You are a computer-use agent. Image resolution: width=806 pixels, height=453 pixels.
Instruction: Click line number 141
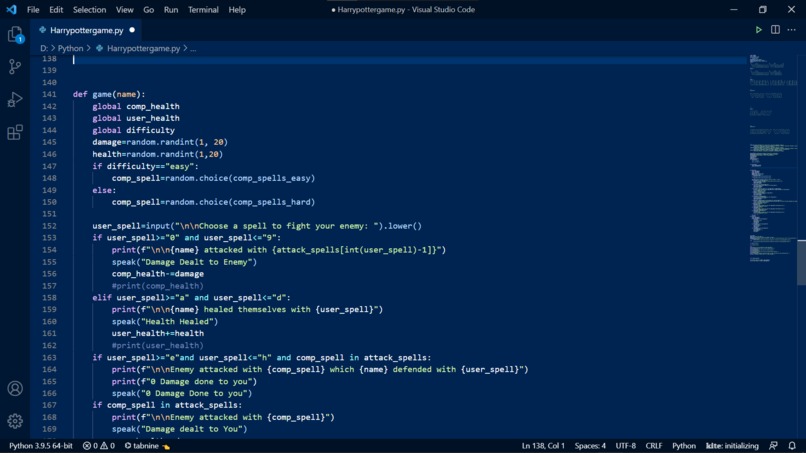coord(49,94)
